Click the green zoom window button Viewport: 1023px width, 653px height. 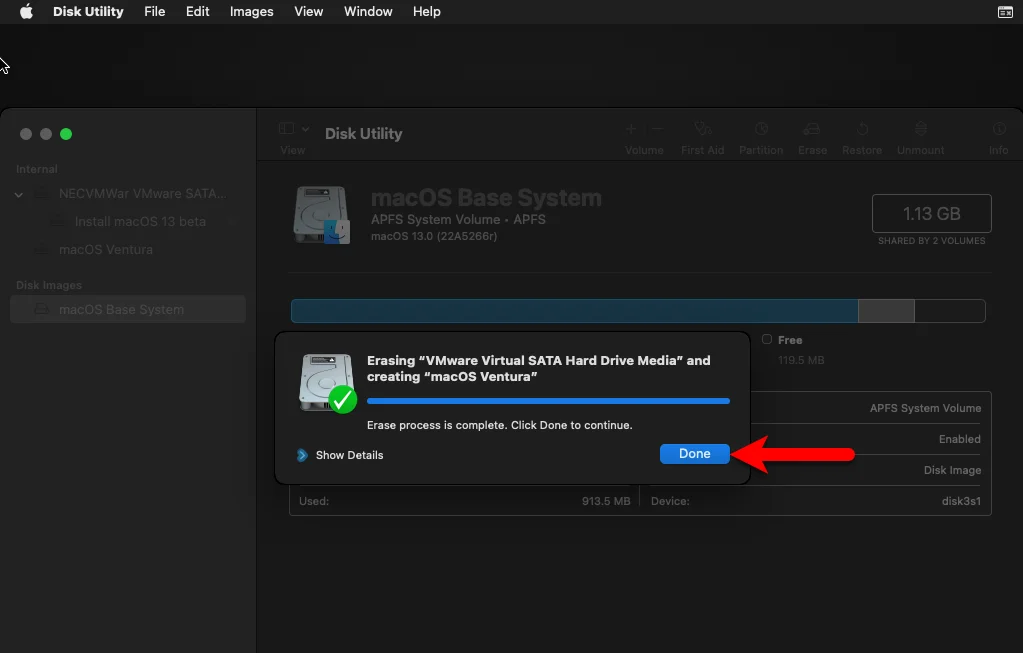point(66,134)
